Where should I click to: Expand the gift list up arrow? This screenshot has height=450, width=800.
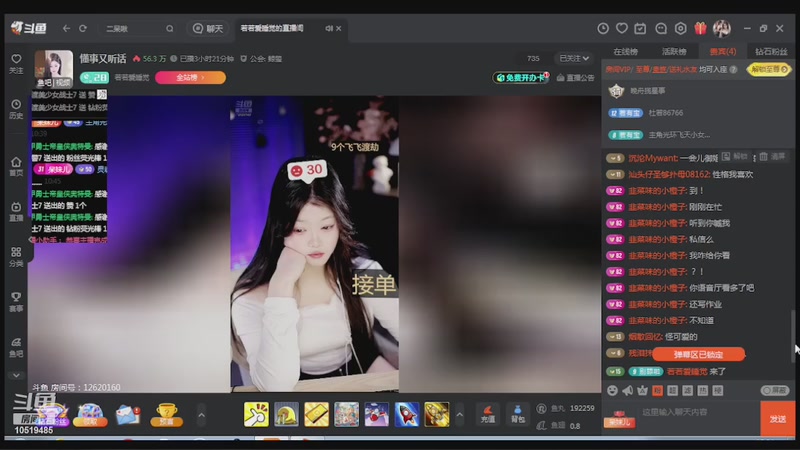coord(459,415)
